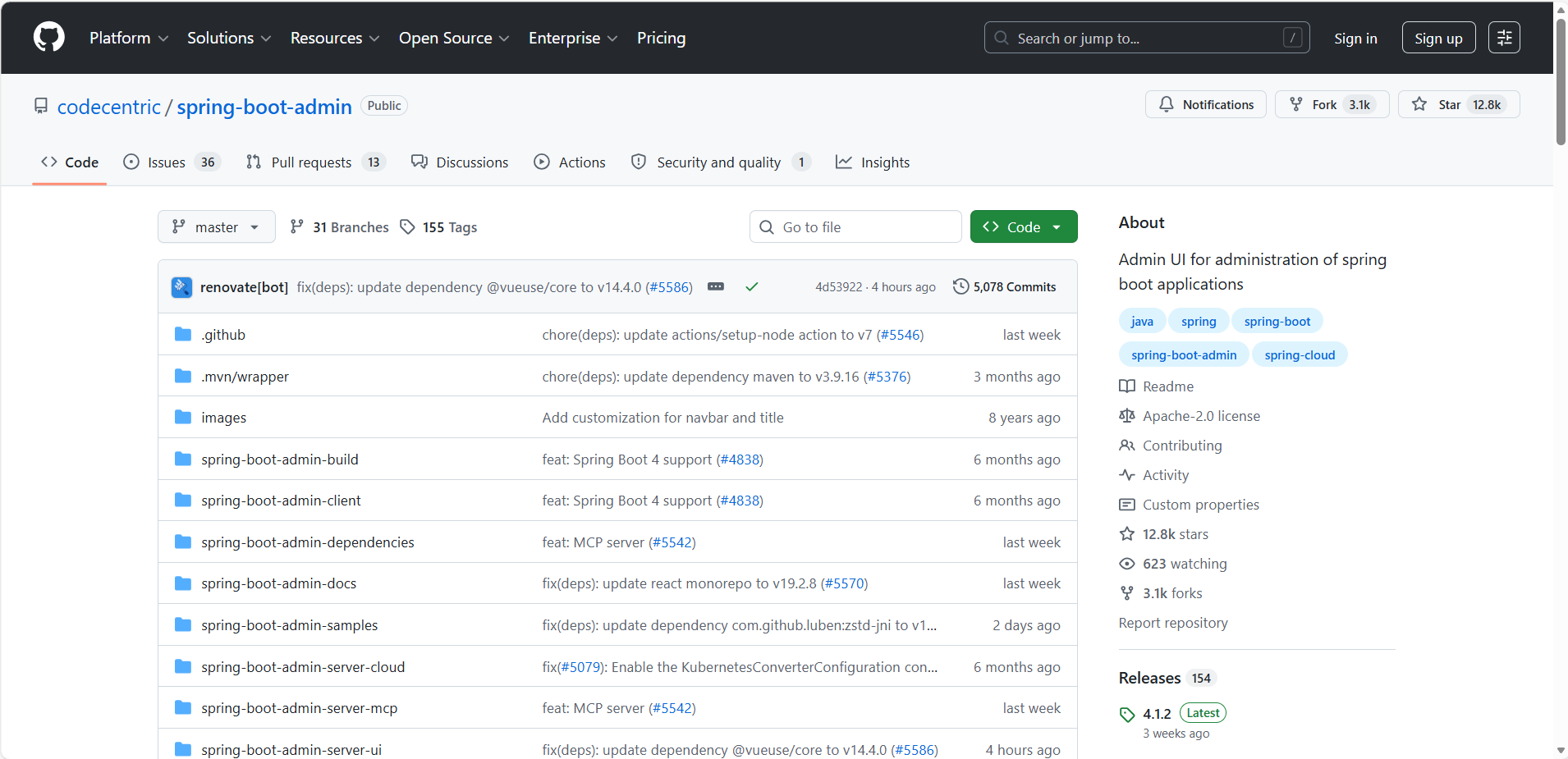The height and width of the screenshot is (759, 1568).
Task: Click Sign in
Action: [1355, 38]
